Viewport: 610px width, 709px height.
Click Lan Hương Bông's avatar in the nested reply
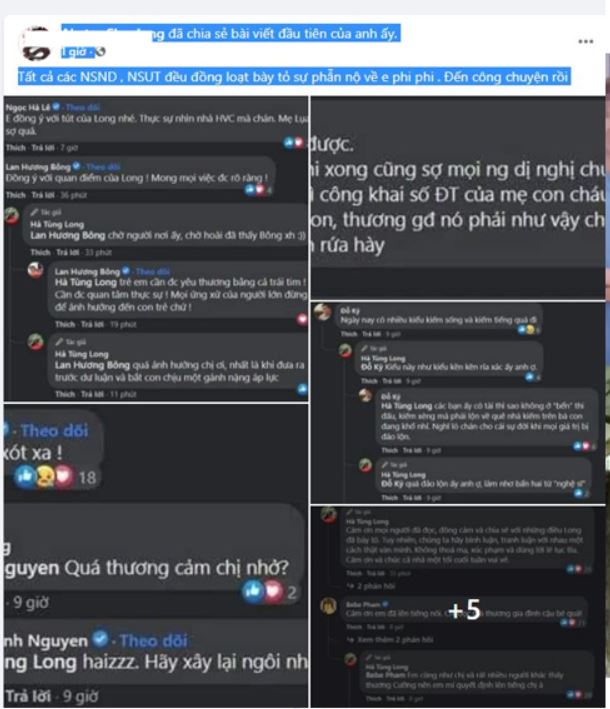35,270
